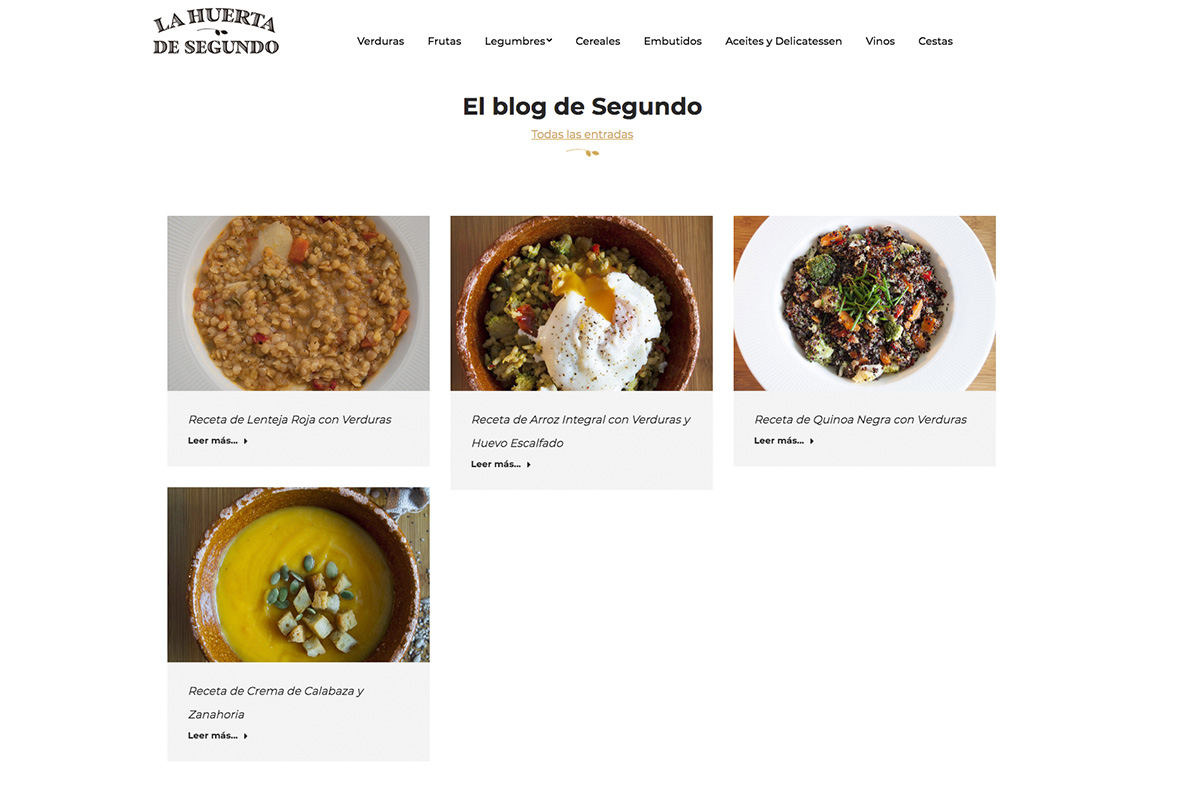Expand the Legumbres dropdown chevron
This screenshot has height=800, width=1200.
549,41
